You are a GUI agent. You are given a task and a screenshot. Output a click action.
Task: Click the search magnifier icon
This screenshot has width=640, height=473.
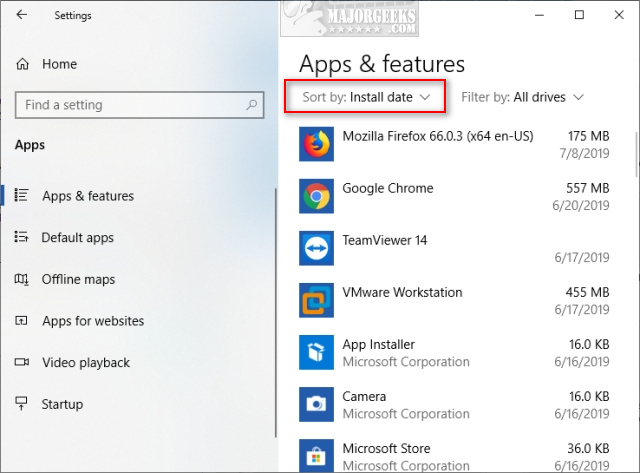[251, 105]
